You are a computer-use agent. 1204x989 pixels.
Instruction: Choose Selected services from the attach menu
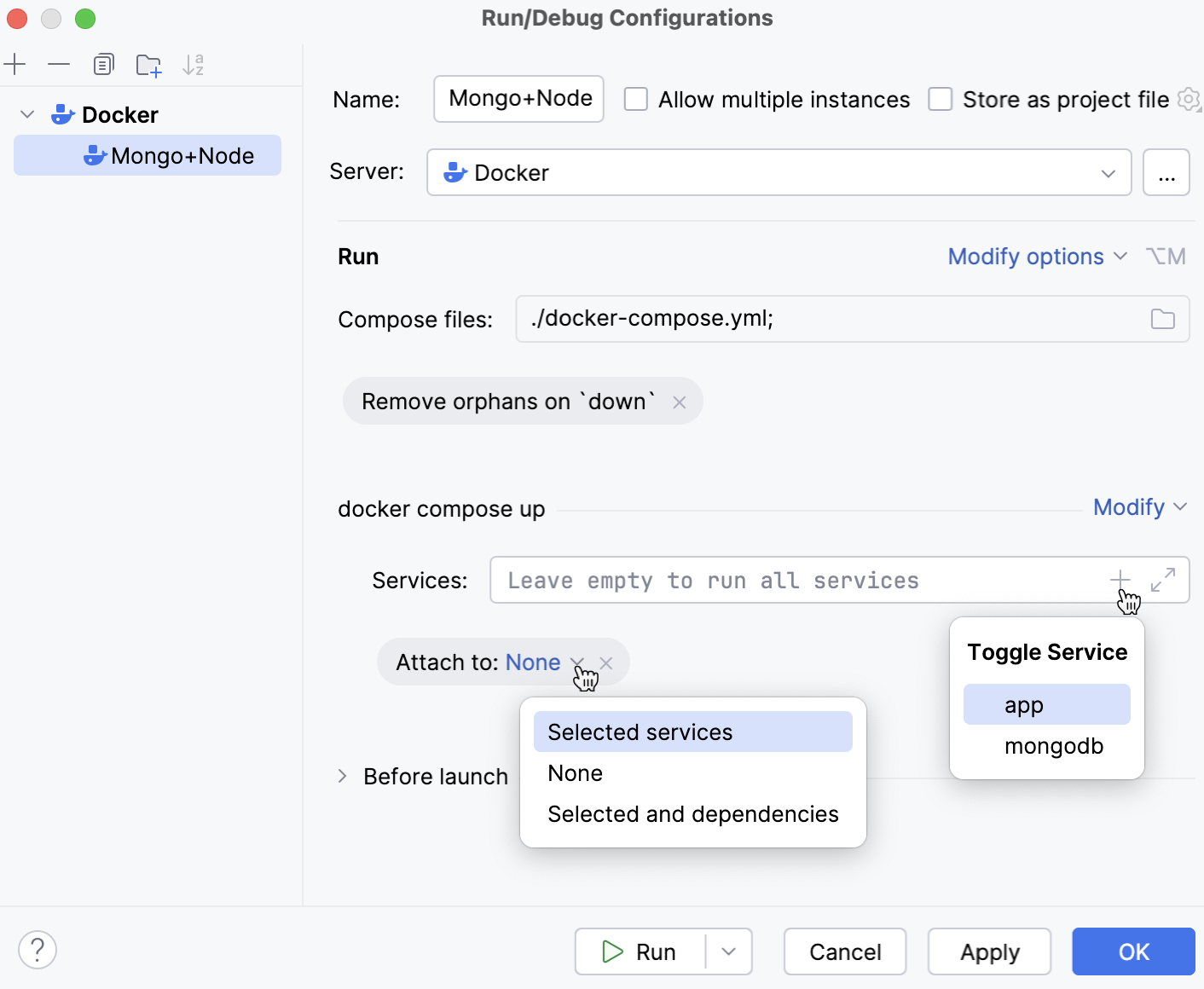pos(640,732)
